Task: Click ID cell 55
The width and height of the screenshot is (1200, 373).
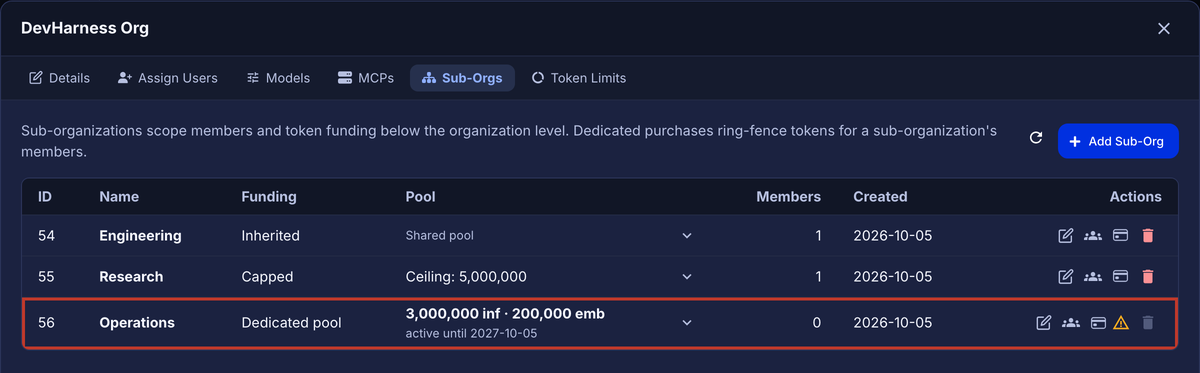Action: [46, 276]
